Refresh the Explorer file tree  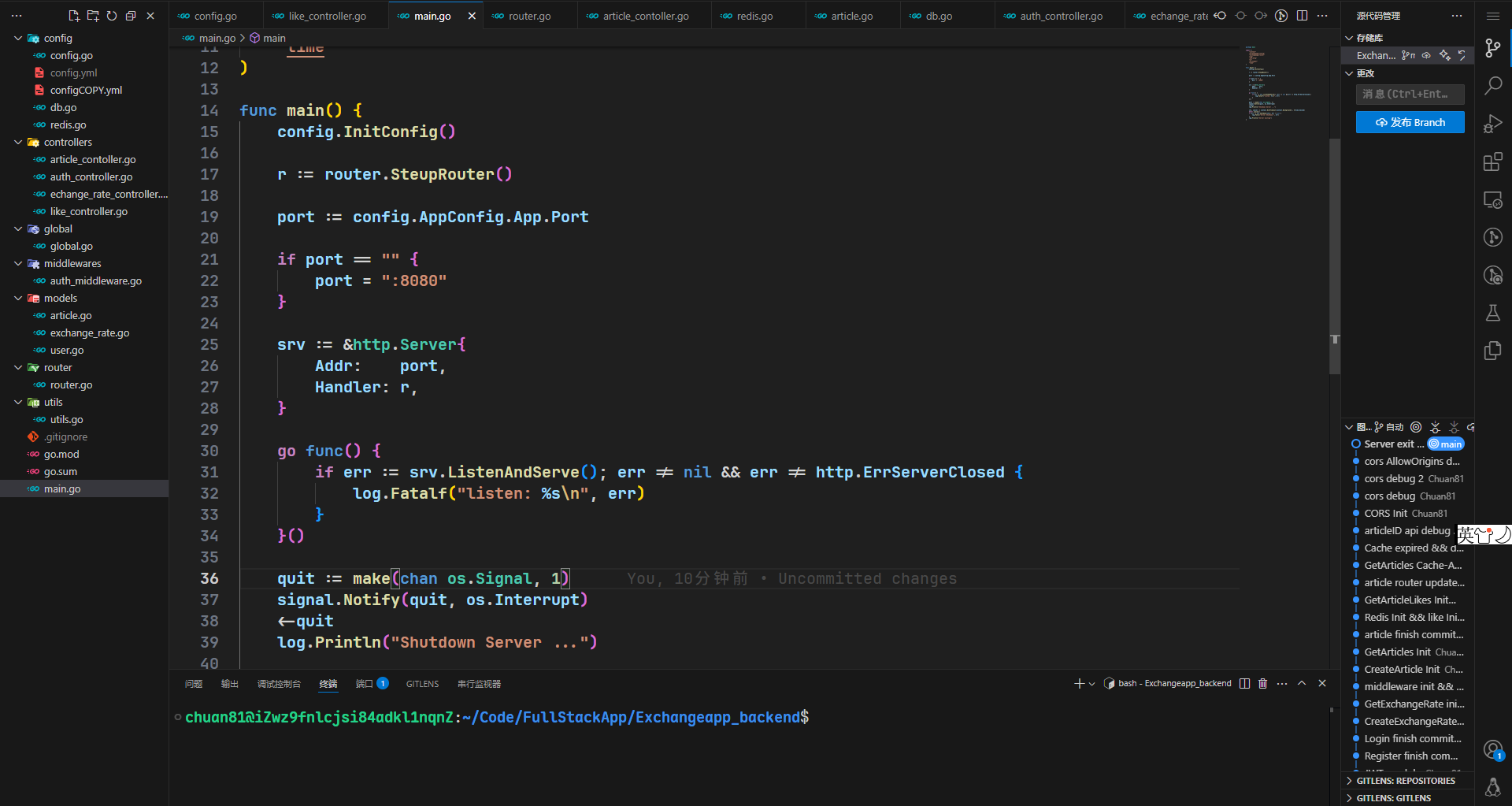pos(112,16)
